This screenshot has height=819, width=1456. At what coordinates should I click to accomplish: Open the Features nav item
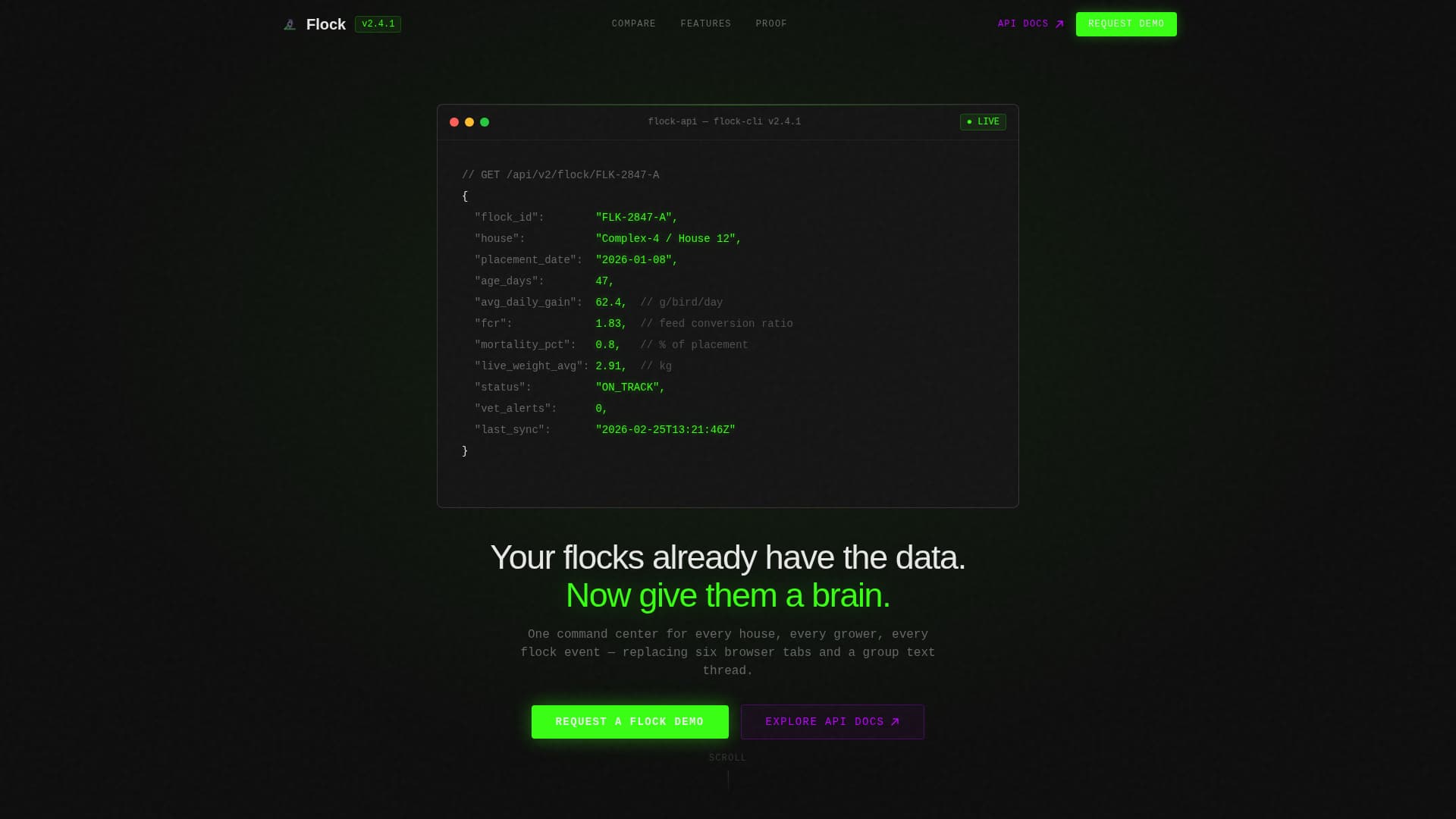click(706, 24)
